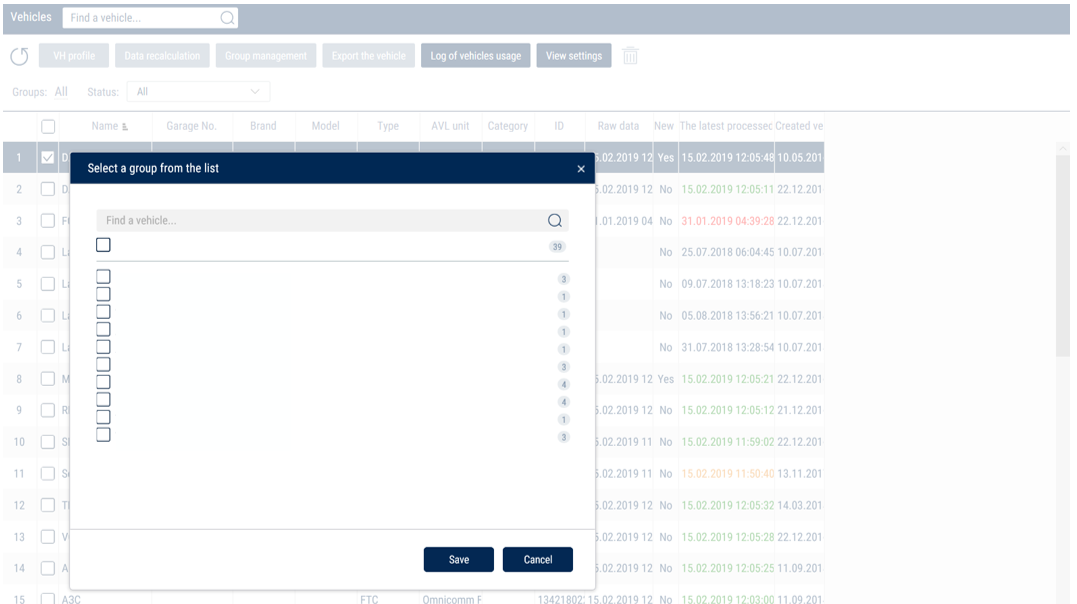Click the orange timestamp 15.02.2019 11:50:40

click(727, 473)
